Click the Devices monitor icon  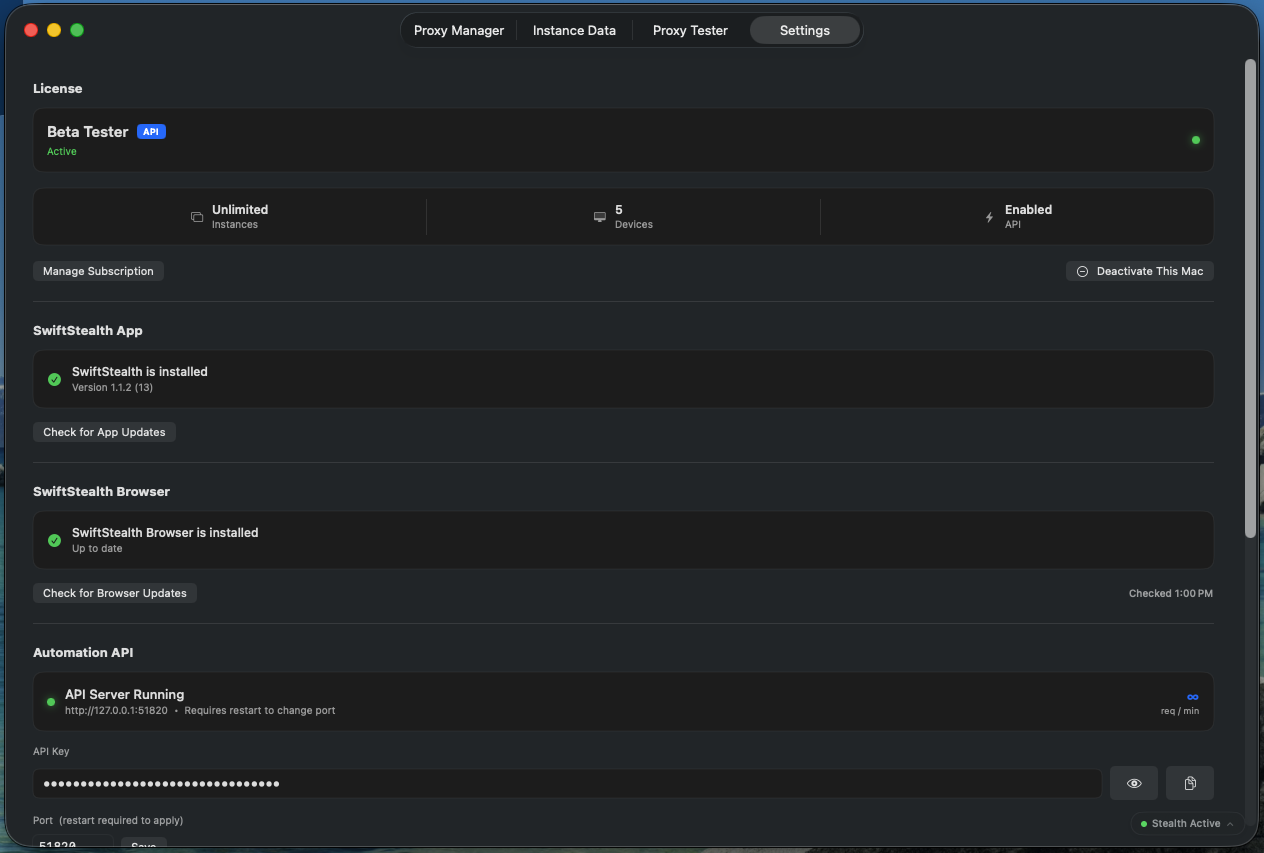tap(600, 217)
